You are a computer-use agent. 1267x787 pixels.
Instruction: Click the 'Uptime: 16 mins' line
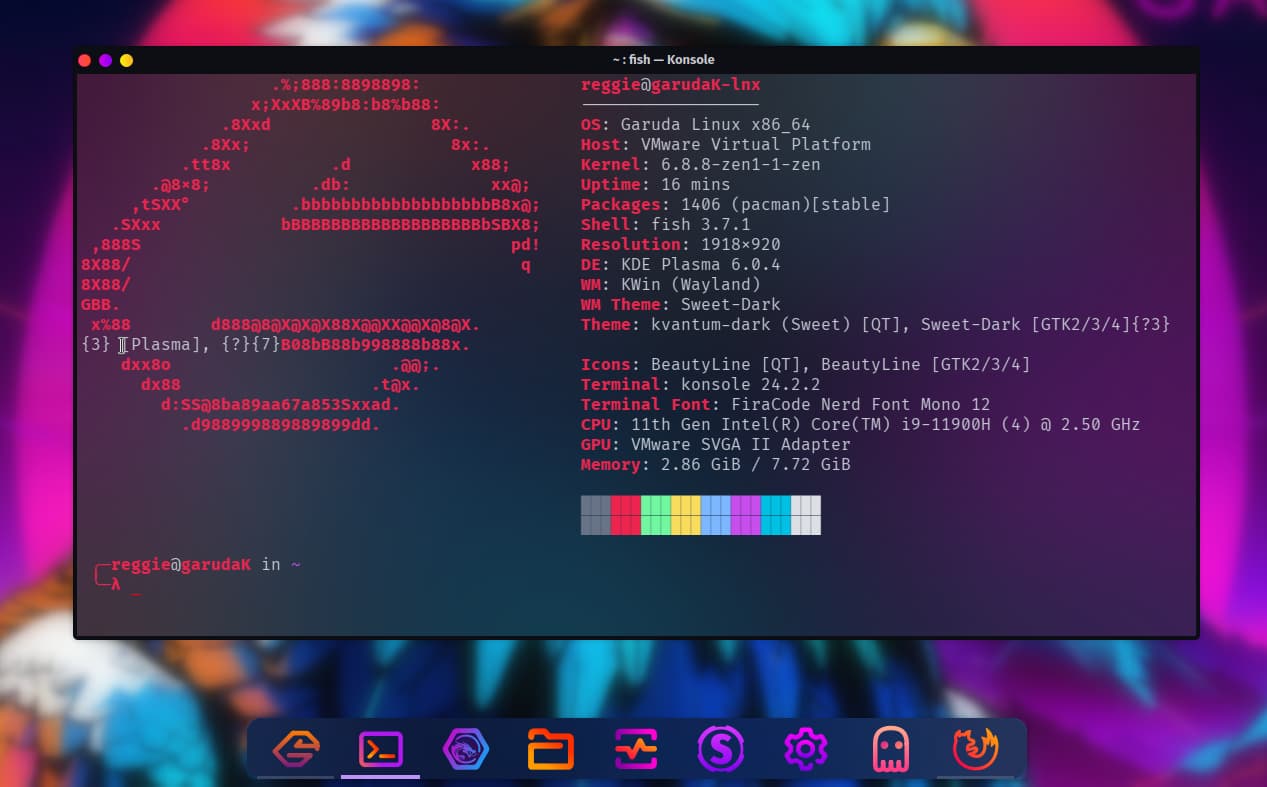[x=656, y=185]
